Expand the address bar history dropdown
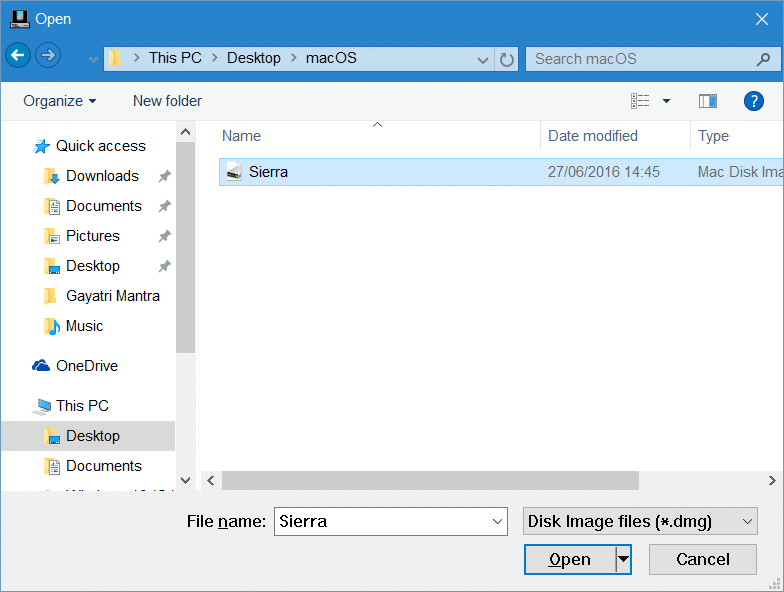Screen dimensions: 784x592 (482, 60)
